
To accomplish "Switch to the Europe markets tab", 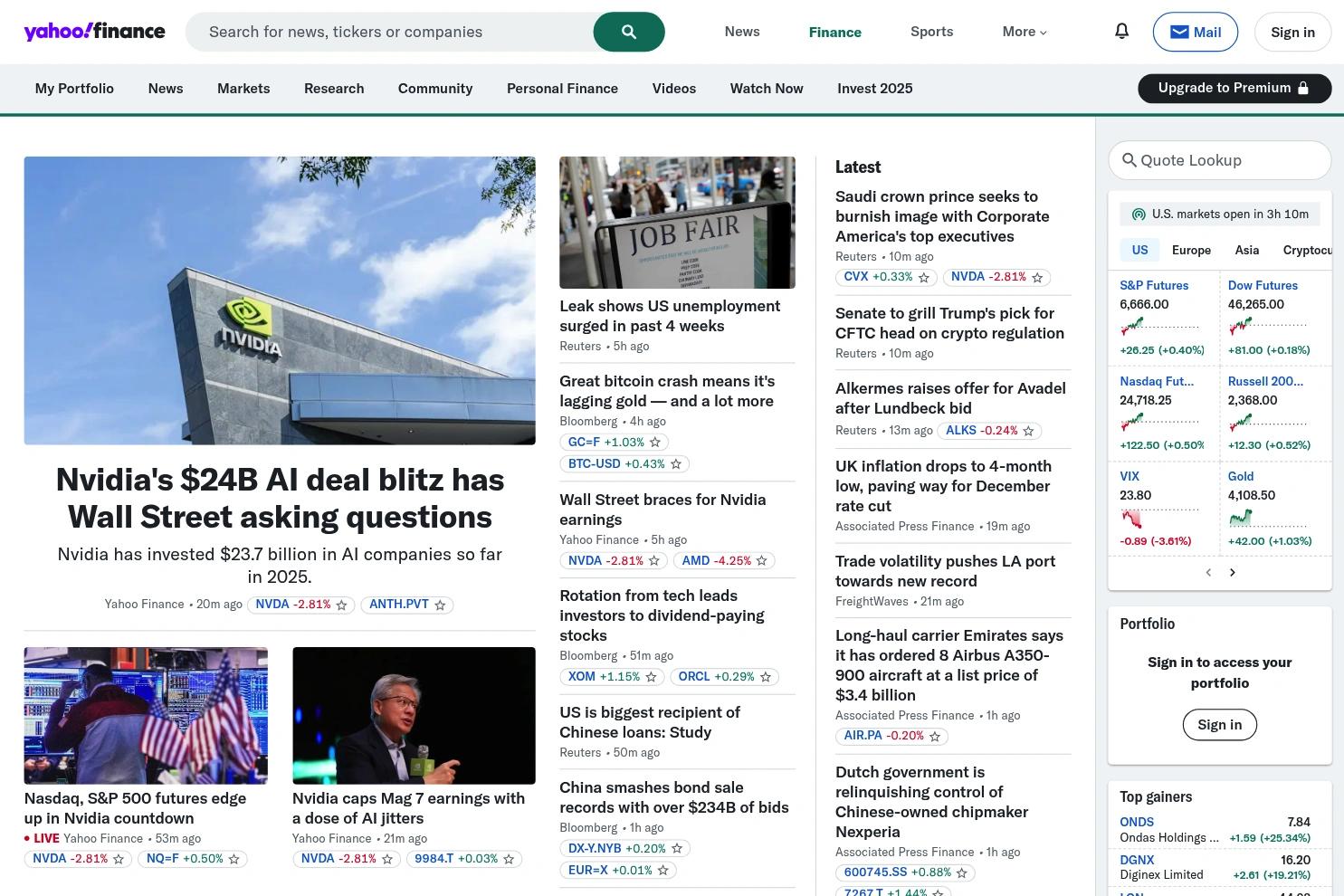I will (x=1191, y=251).
